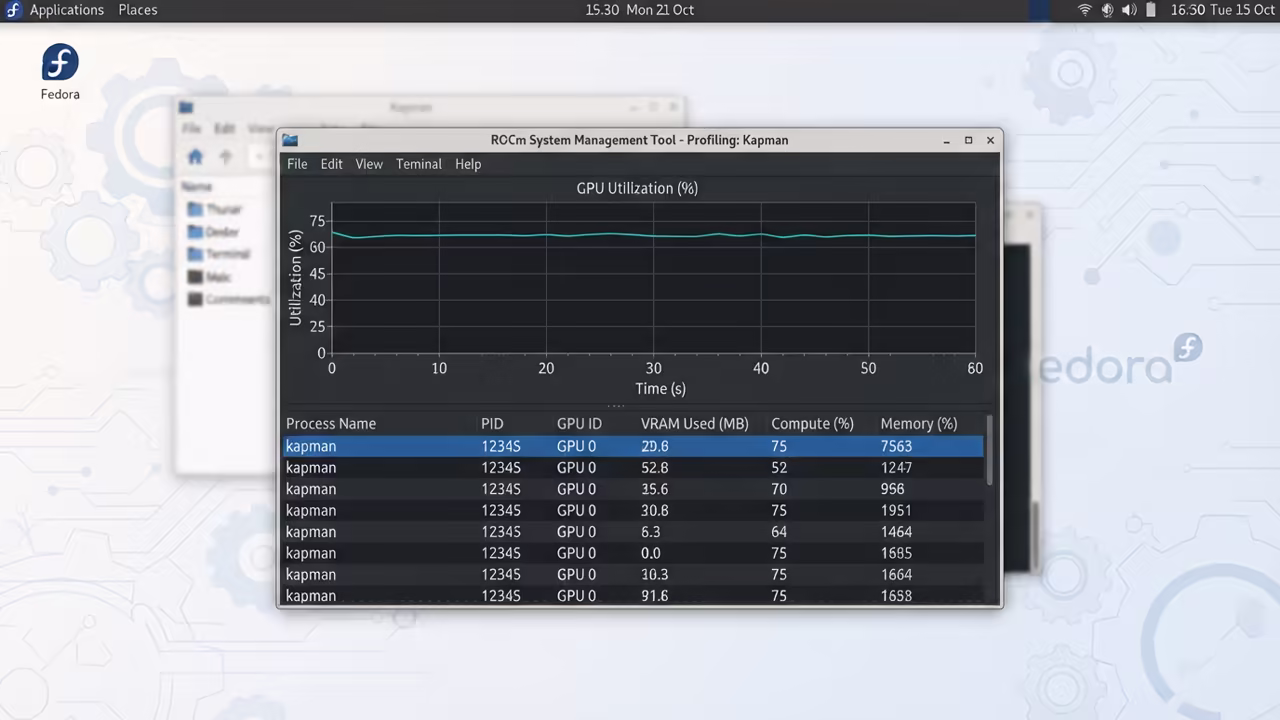Click the highlighted kapman row with memory 7563
Screen dimensions: 1280x720
[633, 446]
